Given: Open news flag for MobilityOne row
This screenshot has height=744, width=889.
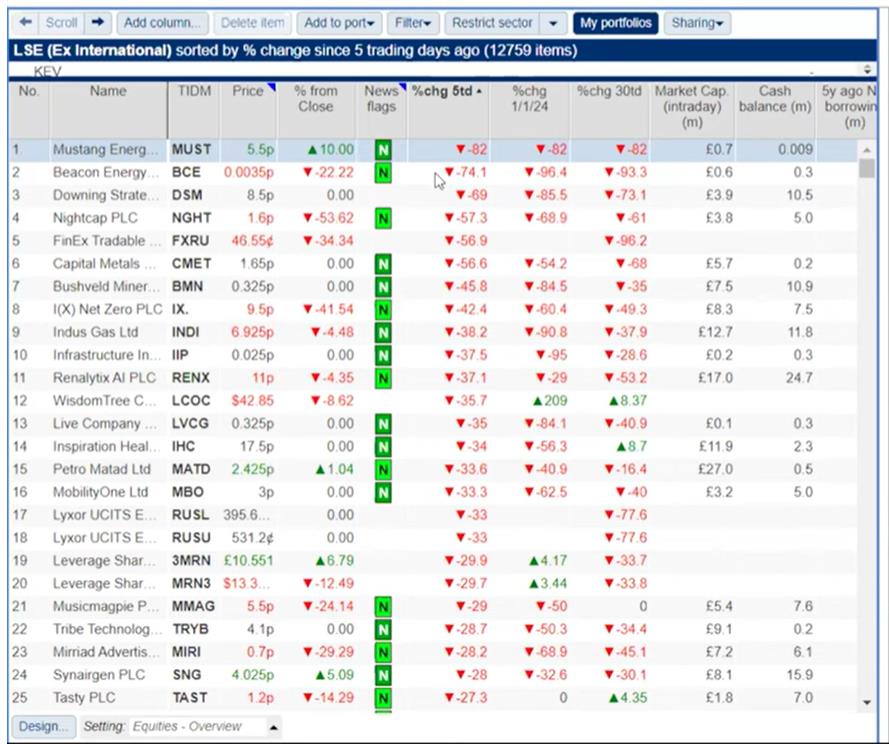Looking at the screenshot, I should [x=383, y=492].
